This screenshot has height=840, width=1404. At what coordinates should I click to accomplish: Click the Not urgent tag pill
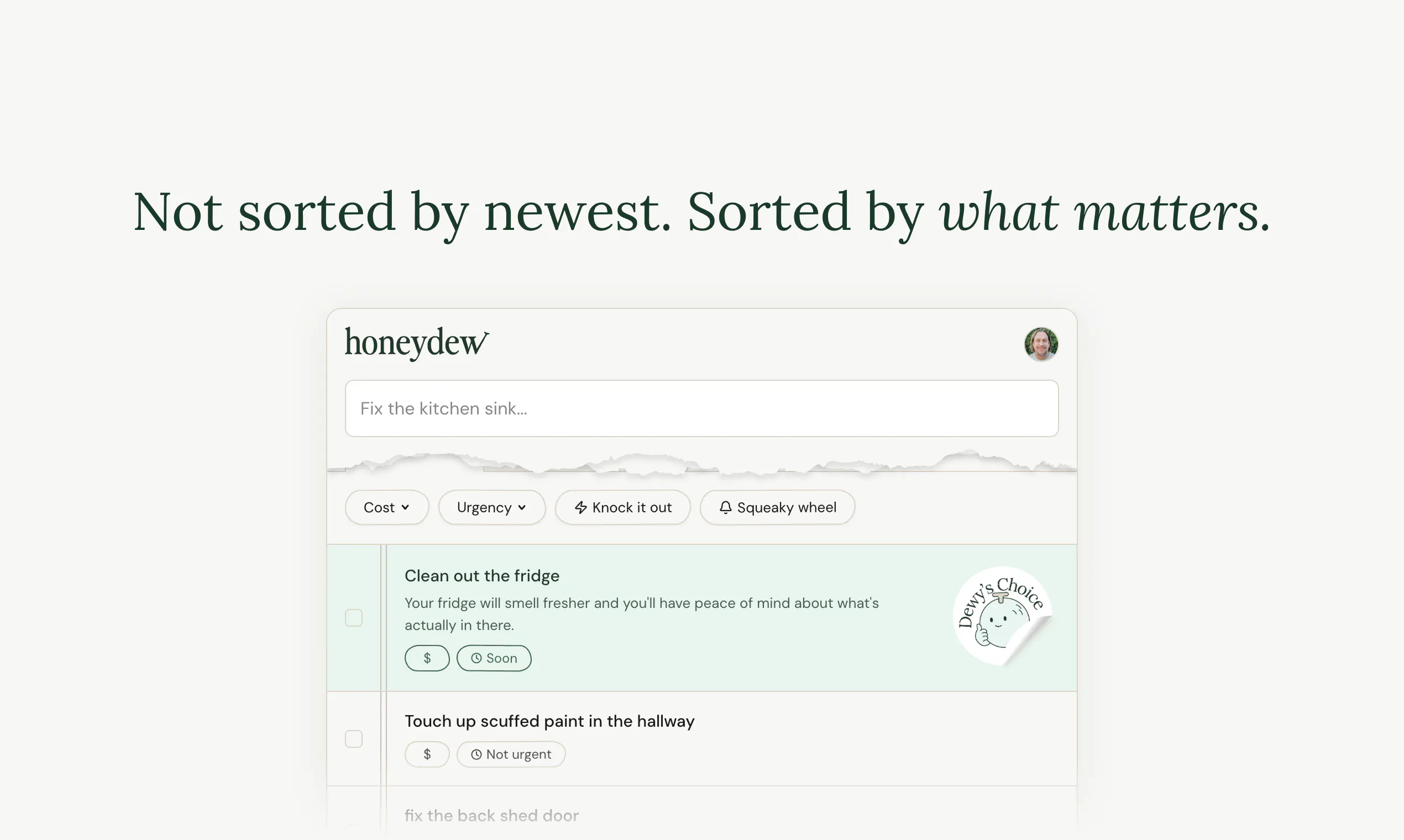click(x=511, y=754)
